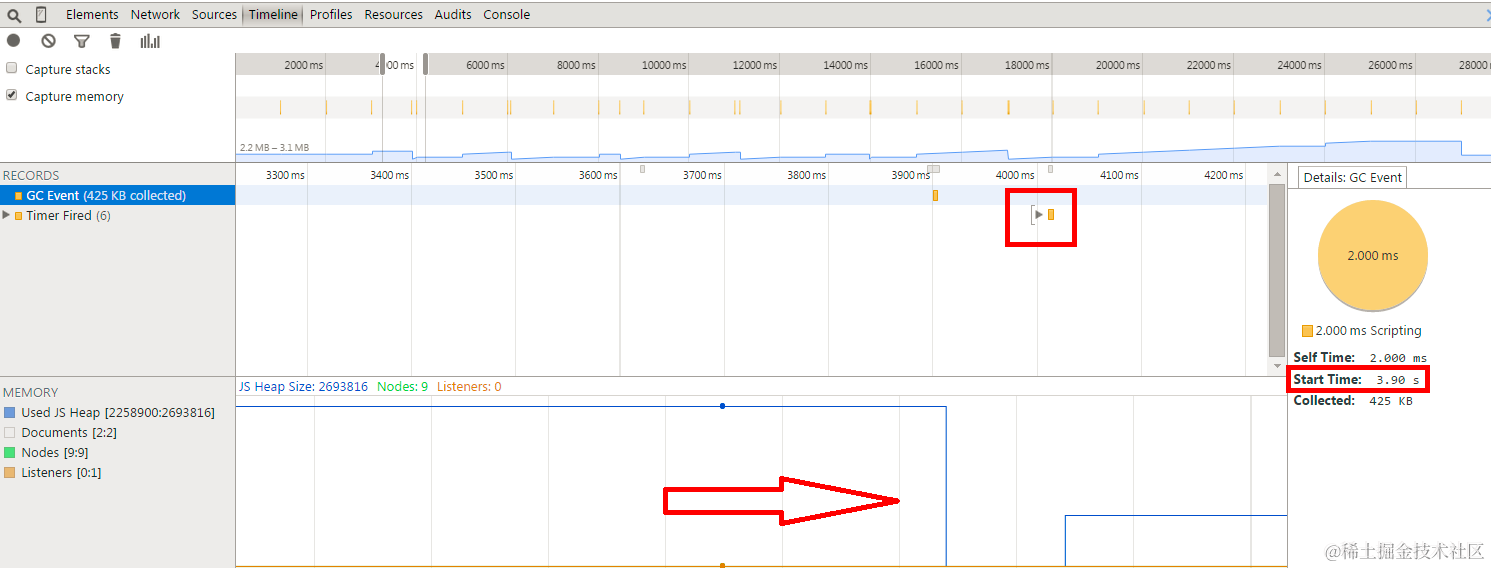This screenshot has width=1491, height=568.
Task: Toggle Listeners counter checkbox
Action: (10, 472)
